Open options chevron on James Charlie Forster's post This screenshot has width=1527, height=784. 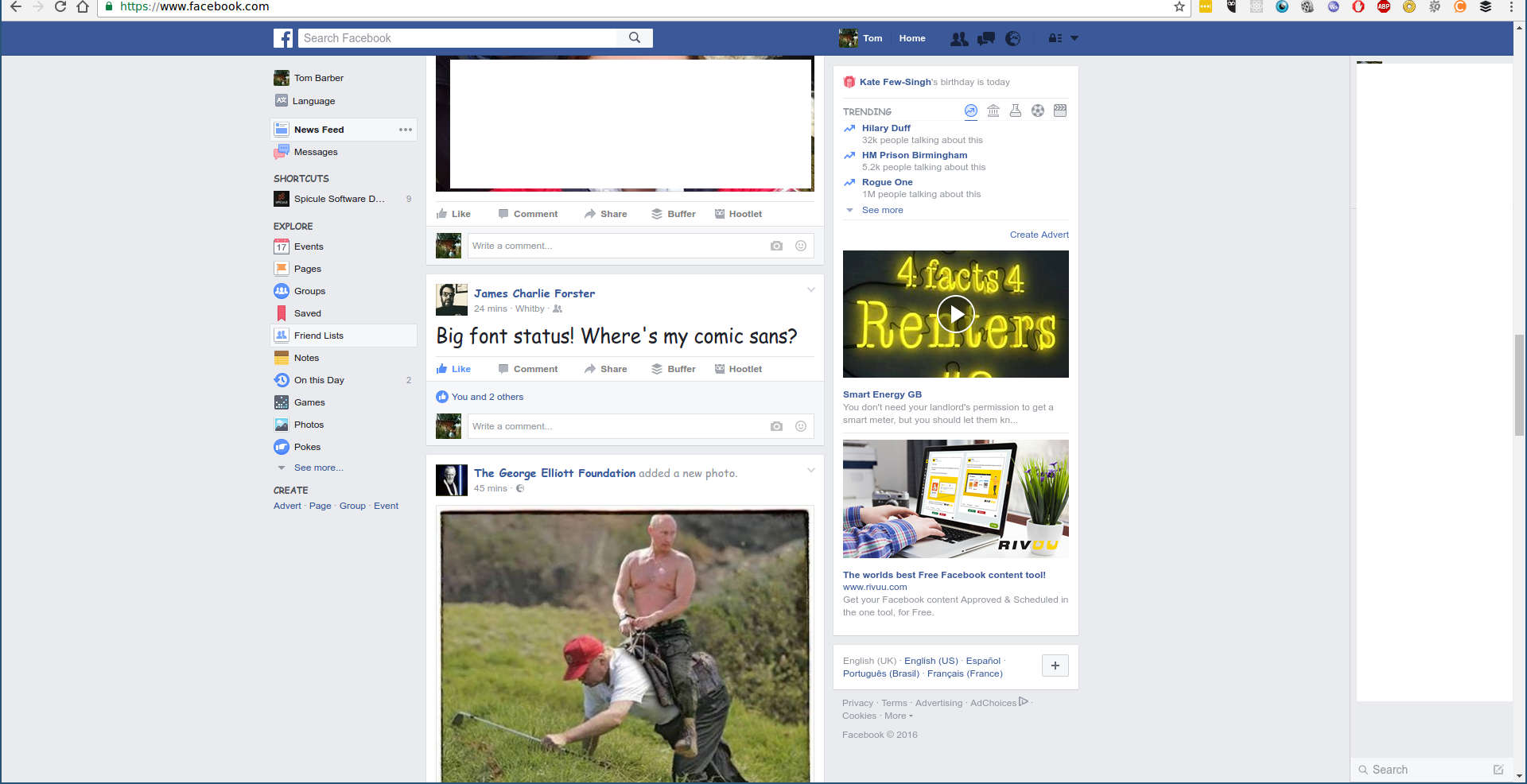(811, 290)
